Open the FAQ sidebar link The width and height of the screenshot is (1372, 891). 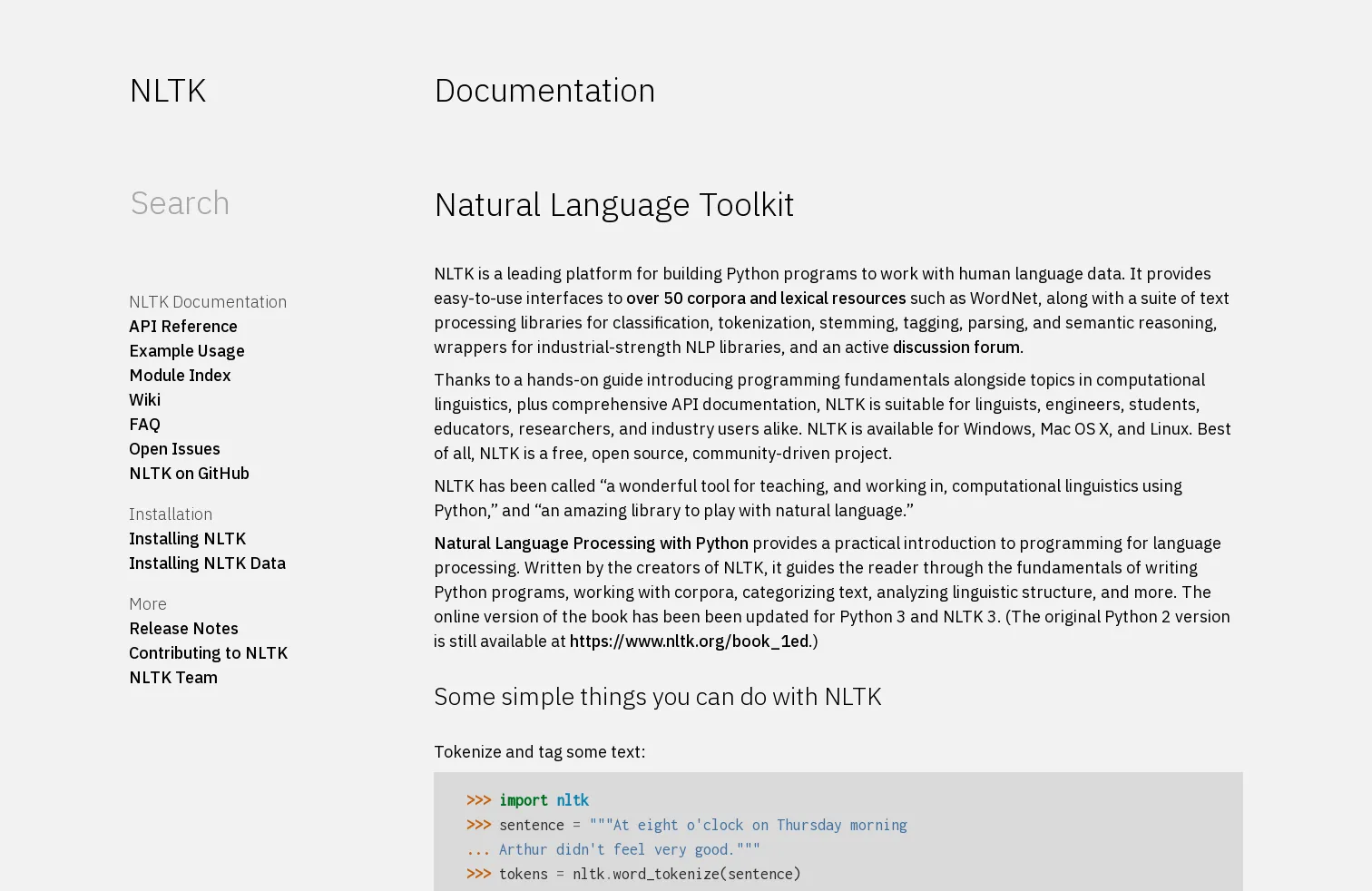[144, 424]
